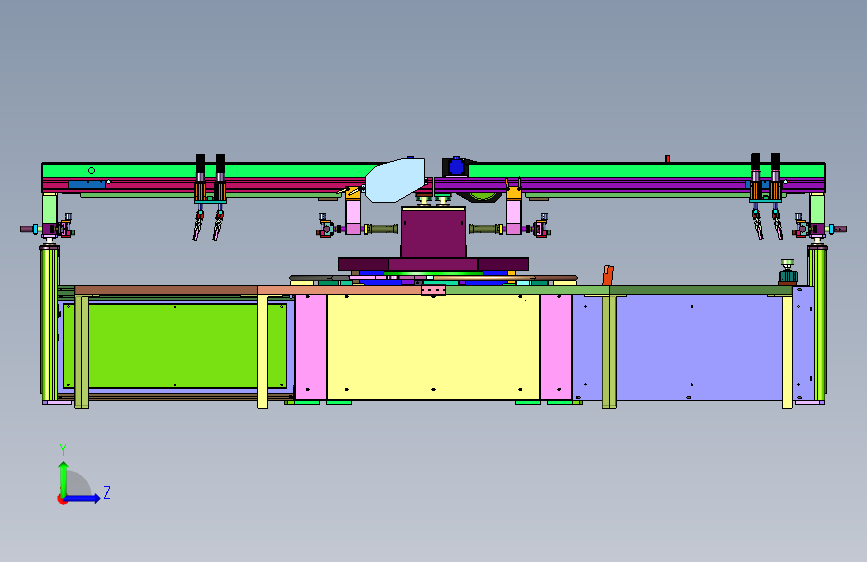Select the small pink bracket at the tabletop center
The height and width of the screenshot is (562, 867).
point(433,290)
